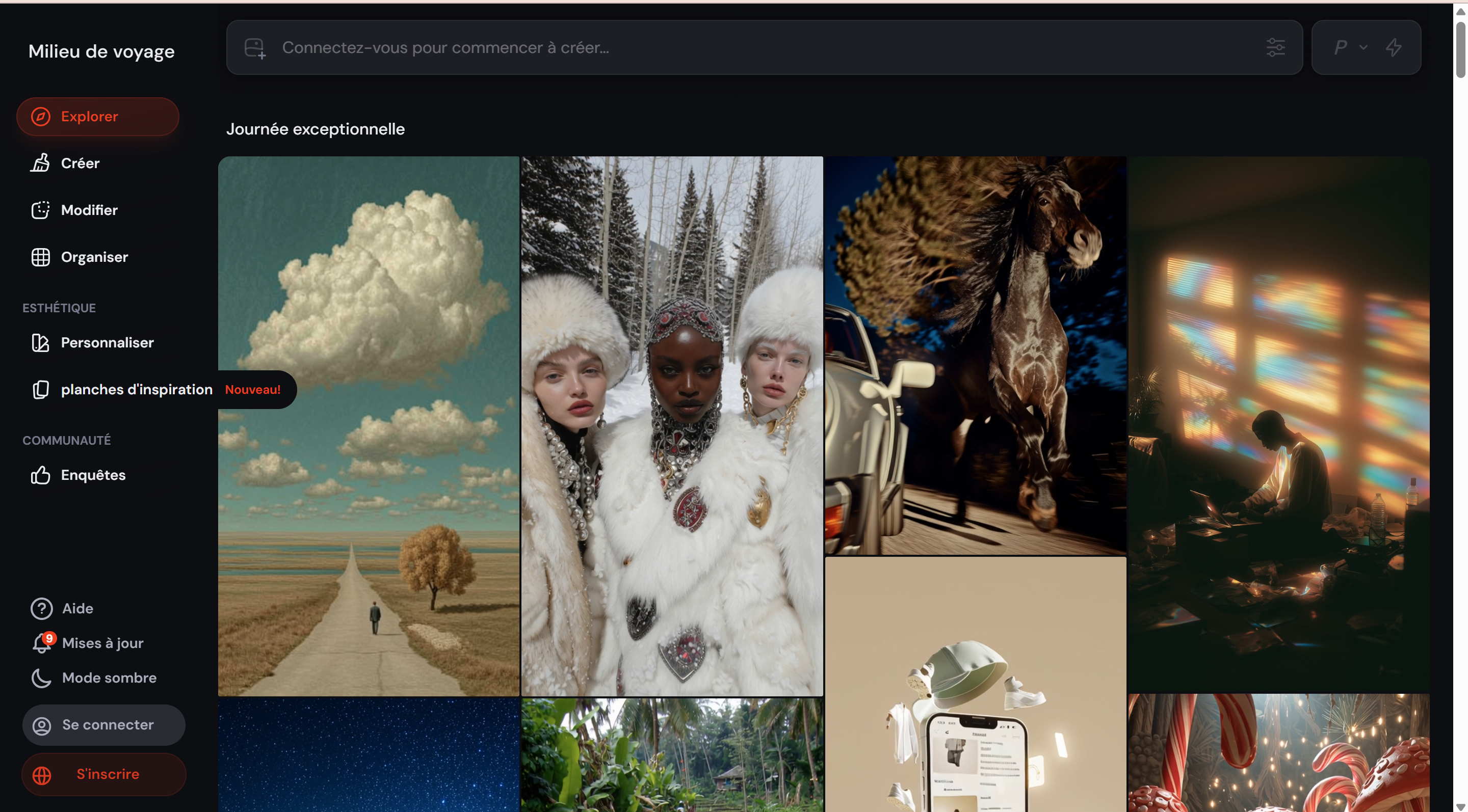Click the add image icon in prompt bar
This screenshot has height=812, width=1468.
tap(255, 48)
